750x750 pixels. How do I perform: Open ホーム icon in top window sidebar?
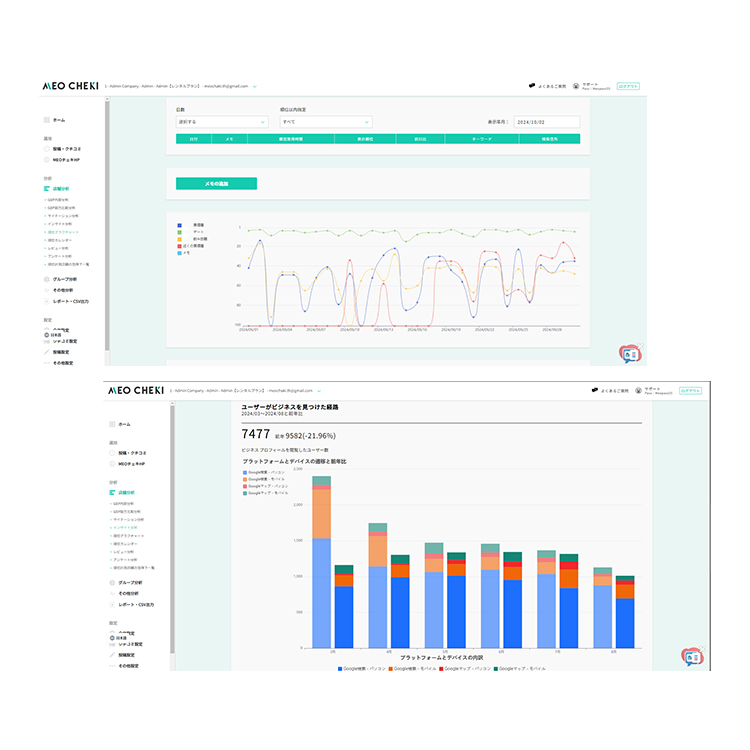coord(46,120)
